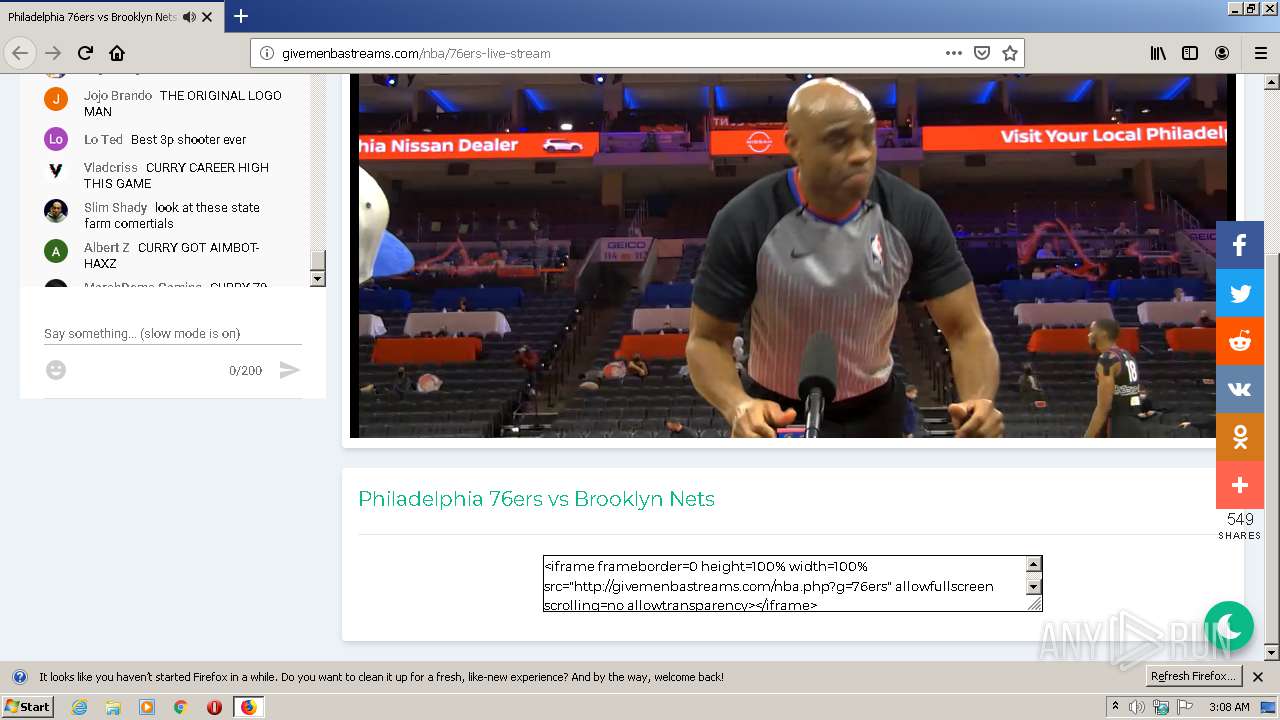Click Slim Shady's profile avatar
1280x720 pixels.
56,210
